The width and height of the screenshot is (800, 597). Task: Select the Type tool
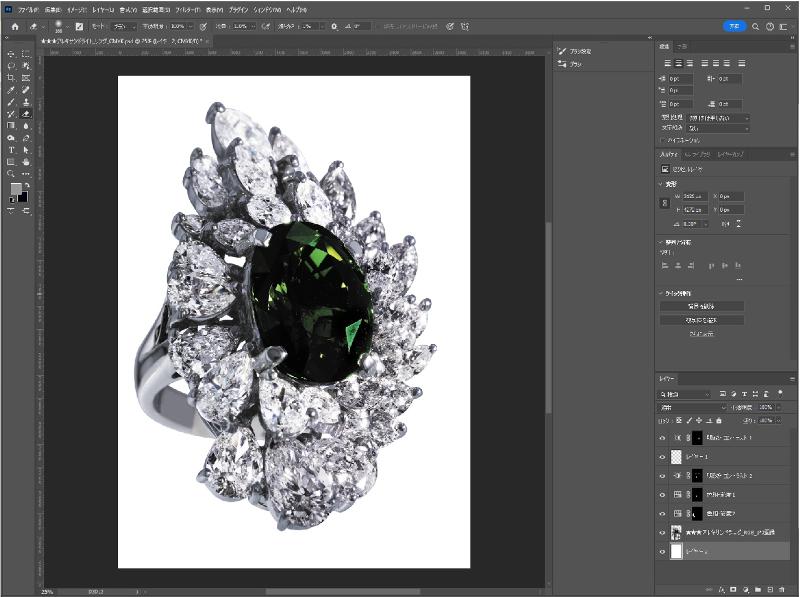pyautogui.click(x=11, y=149)
